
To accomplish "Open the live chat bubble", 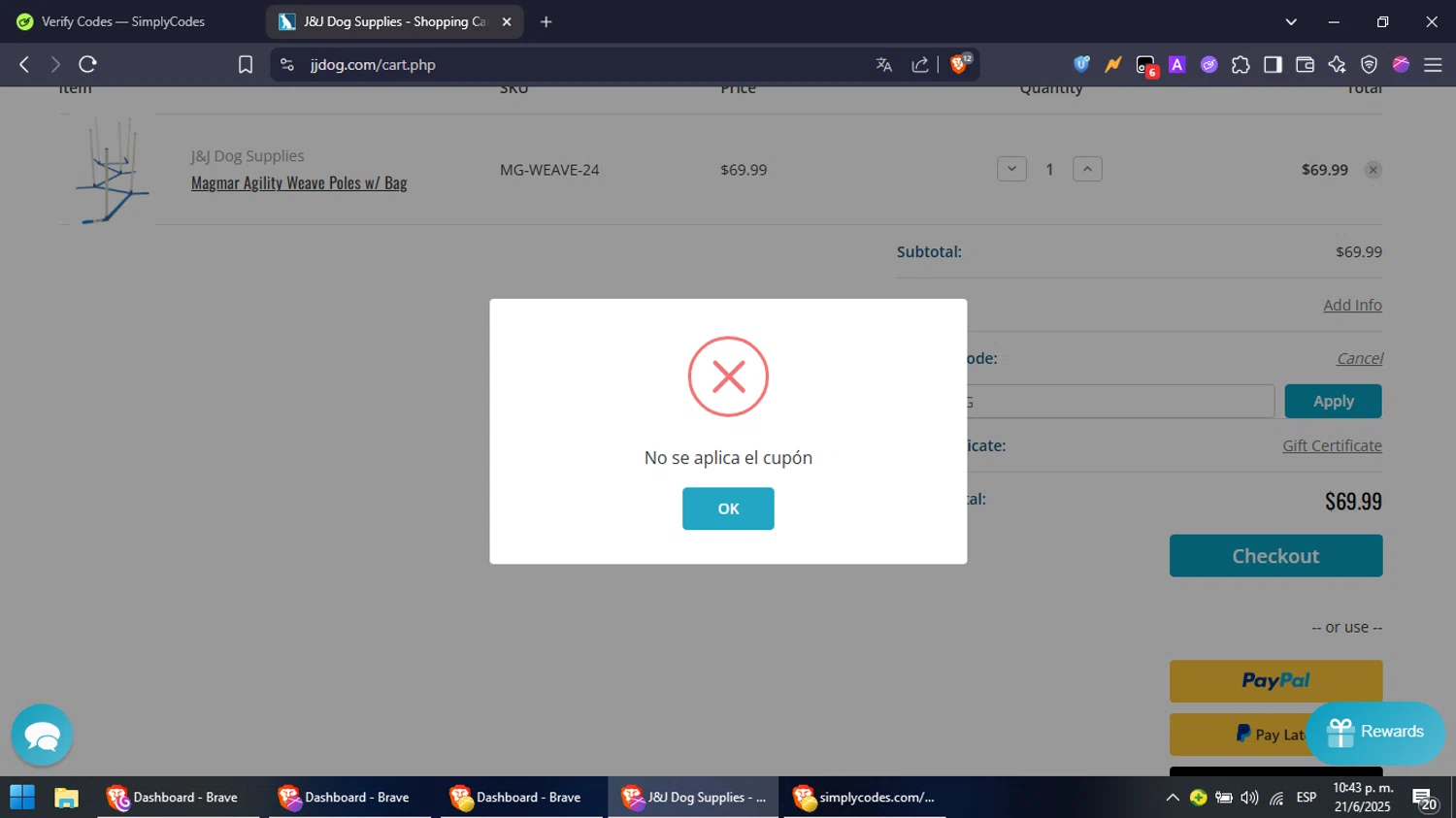I will pos(42,735).
